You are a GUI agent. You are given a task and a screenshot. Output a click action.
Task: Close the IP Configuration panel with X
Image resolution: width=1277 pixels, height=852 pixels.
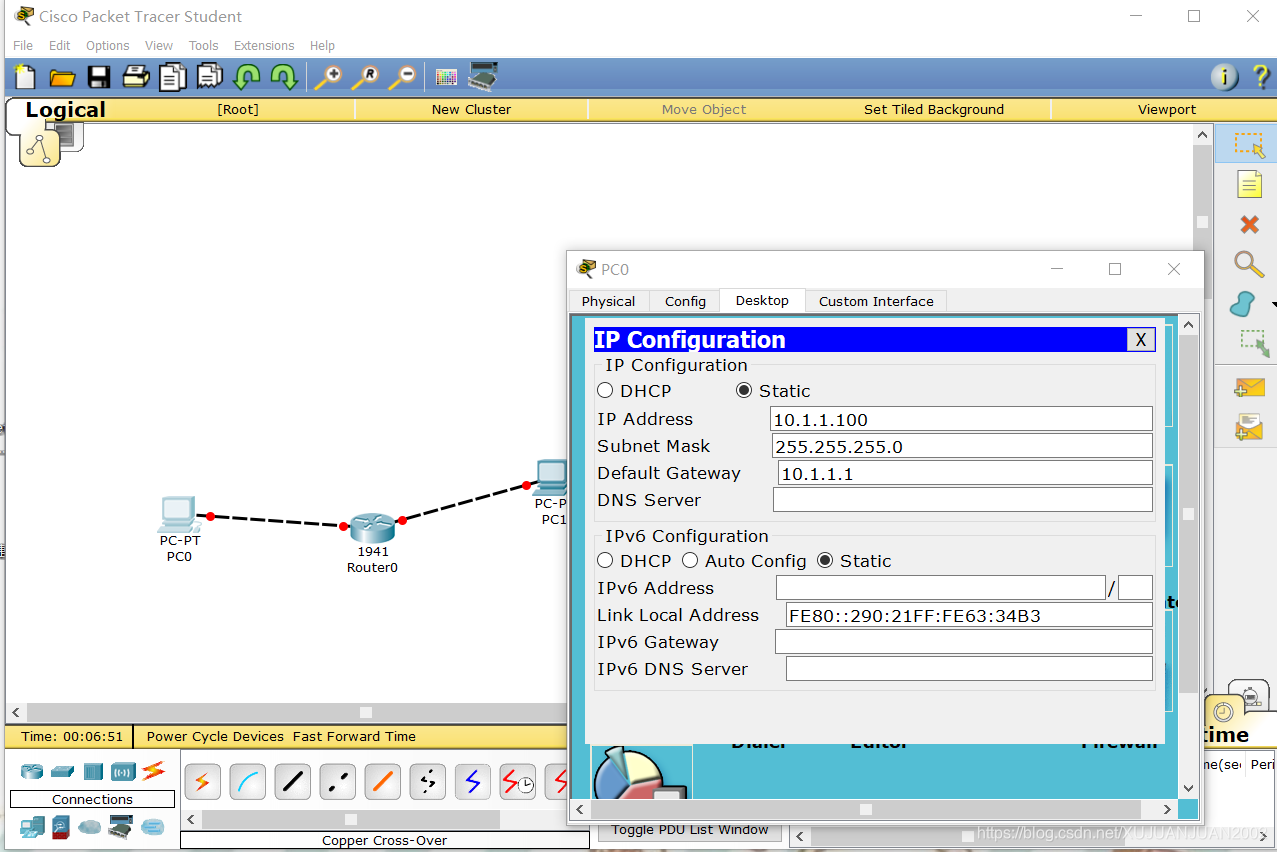[x=1141, y=340]
